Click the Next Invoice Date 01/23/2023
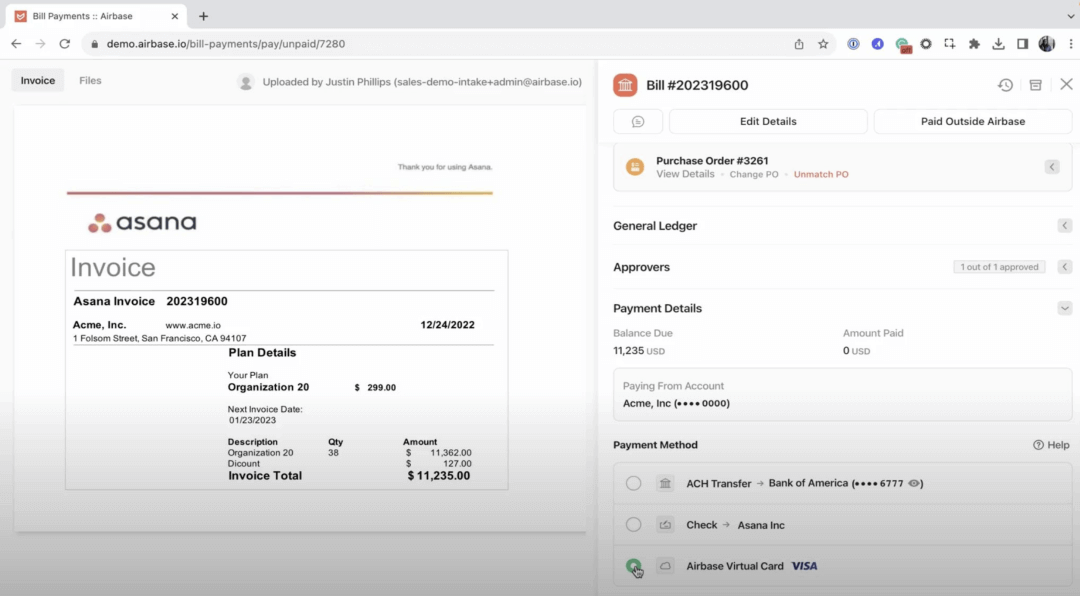This screenshot has width=1080, height=596. tap(253, 420)
